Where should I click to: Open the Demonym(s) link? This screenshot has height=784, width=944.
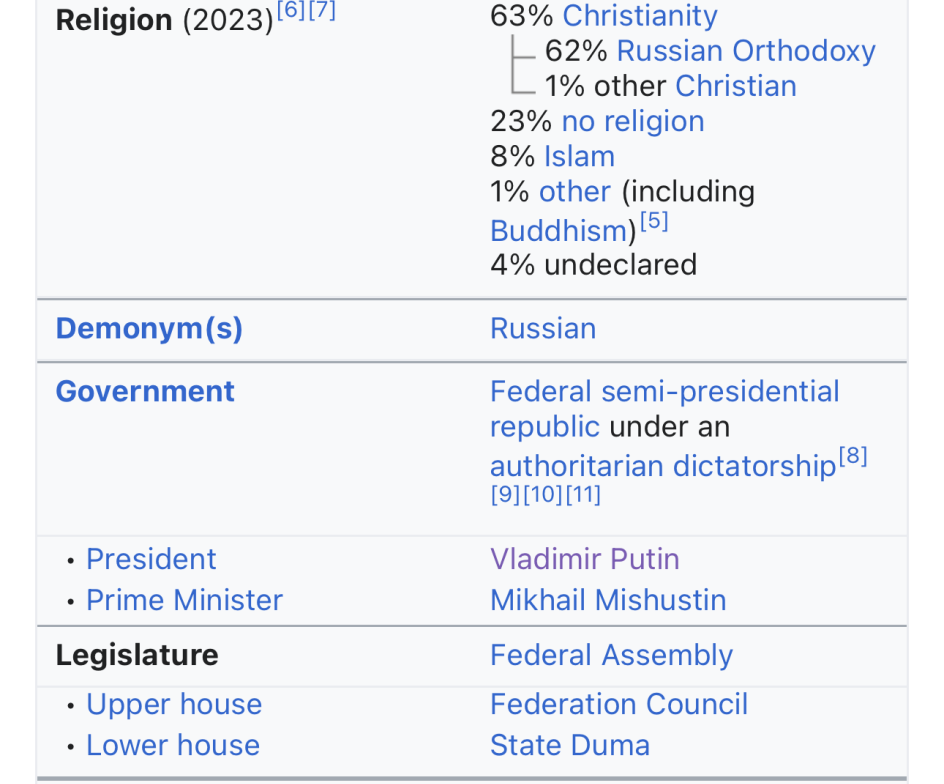tap(149, 329)
